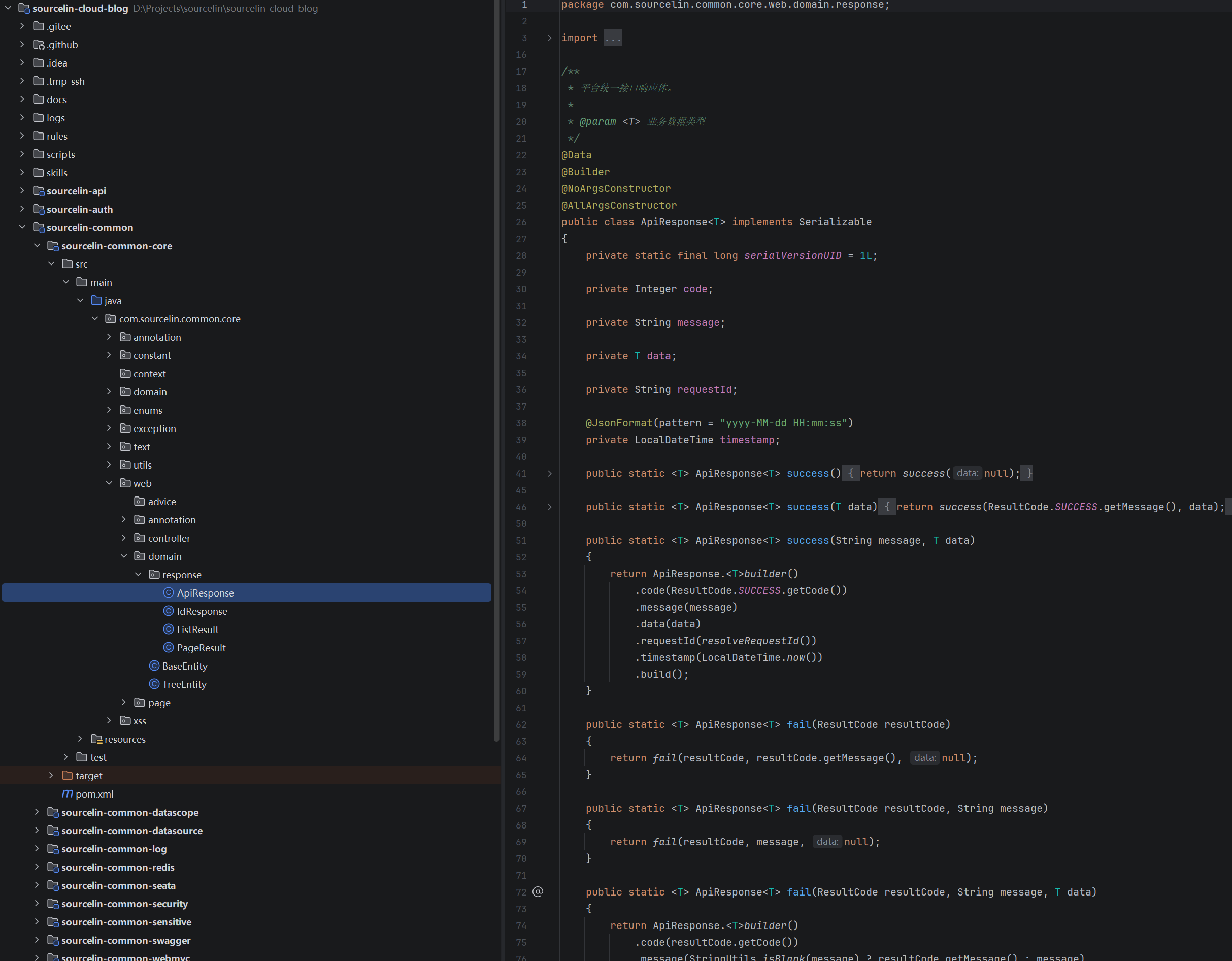Click the timestamp field on line 39
This screenshot has height=961, width=1232.
tap(747, 440)
